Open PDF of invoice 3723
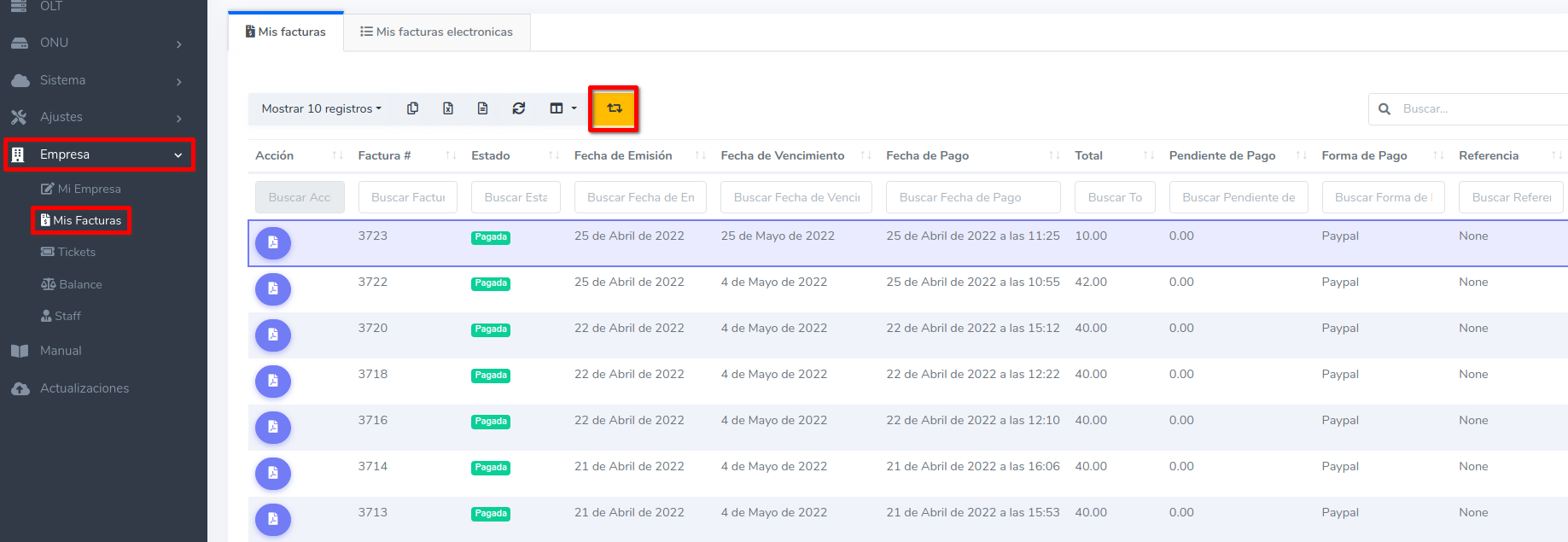1568x542 pixels. pyautogui.click(x=273, y=243)
